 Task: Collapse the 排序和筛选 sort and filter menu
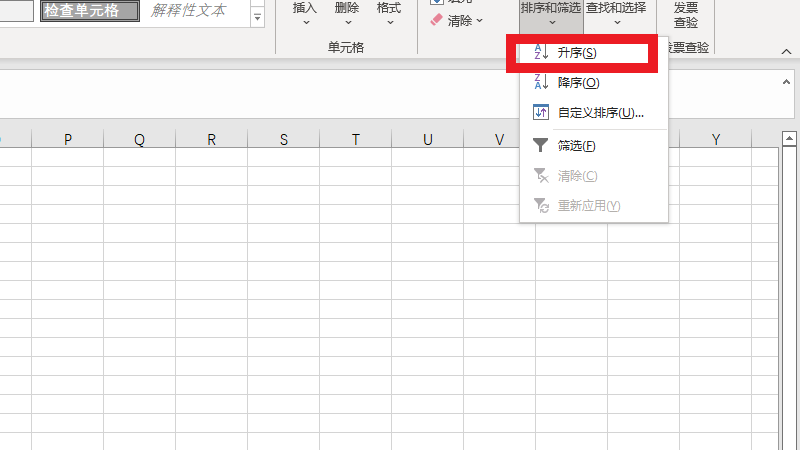[x=550, y=14]
